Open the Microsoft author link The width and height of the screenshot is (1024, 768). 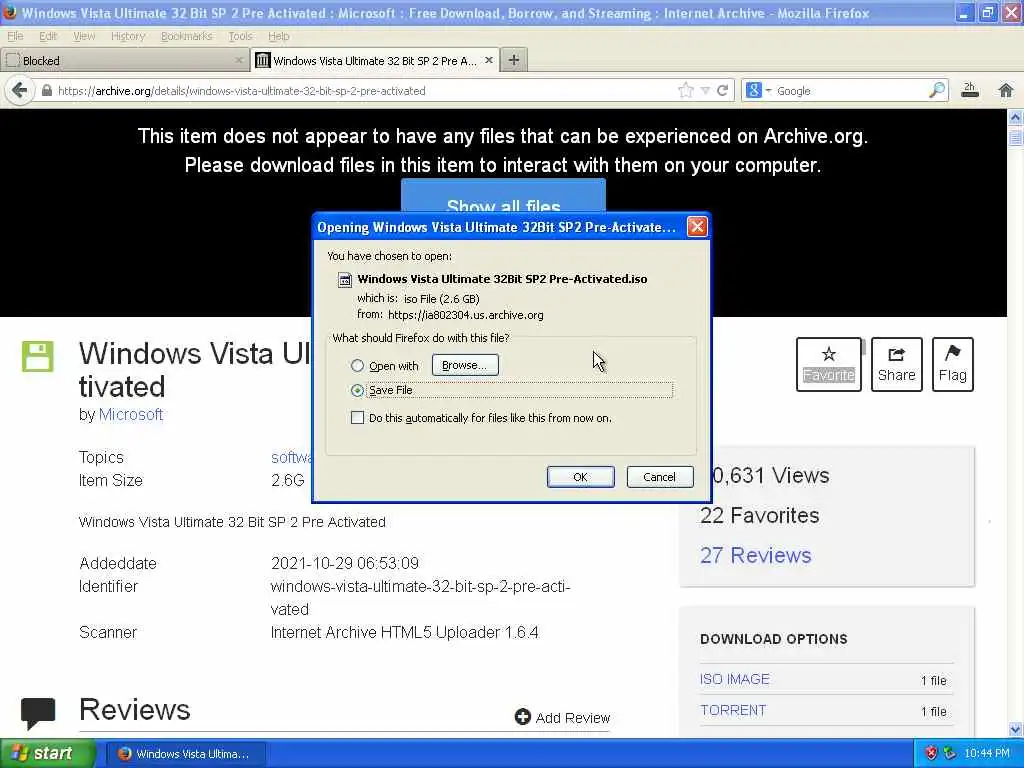pos(131,415)
